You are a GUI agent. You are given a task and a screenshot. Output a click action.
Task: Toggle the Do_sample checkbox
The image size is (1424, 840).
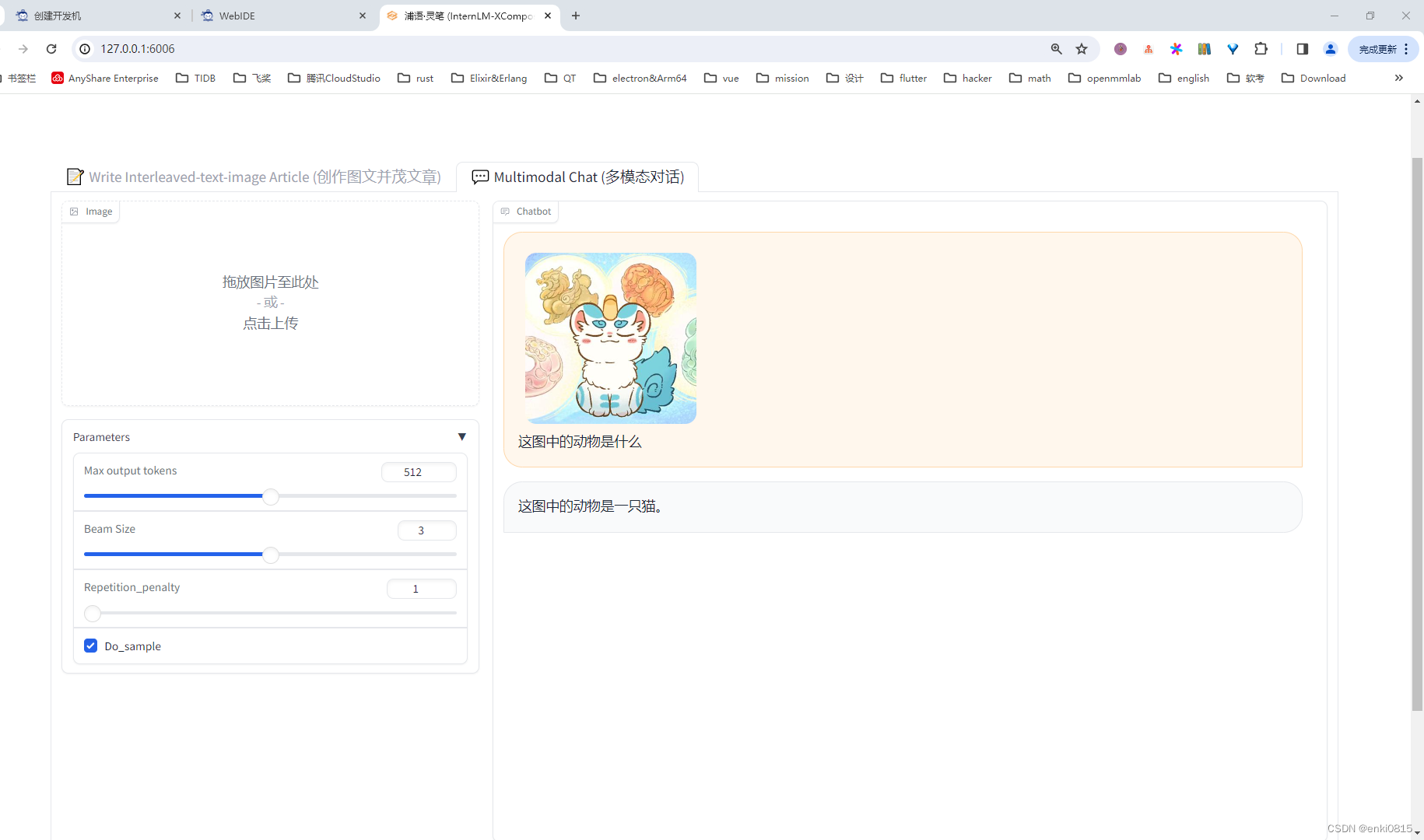click(x=91, y=646)
